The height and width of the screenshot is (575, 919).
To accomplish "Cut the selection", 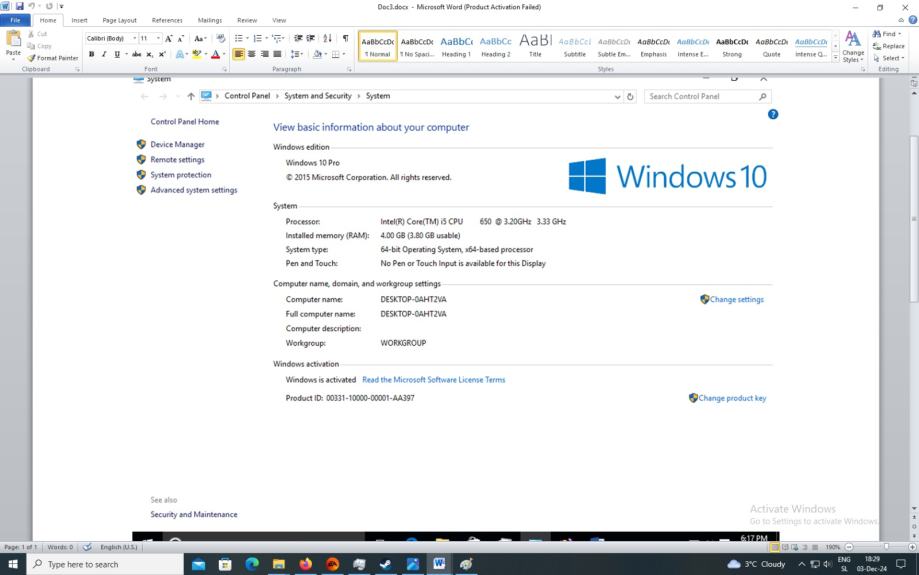I will [x=38, y=34].
